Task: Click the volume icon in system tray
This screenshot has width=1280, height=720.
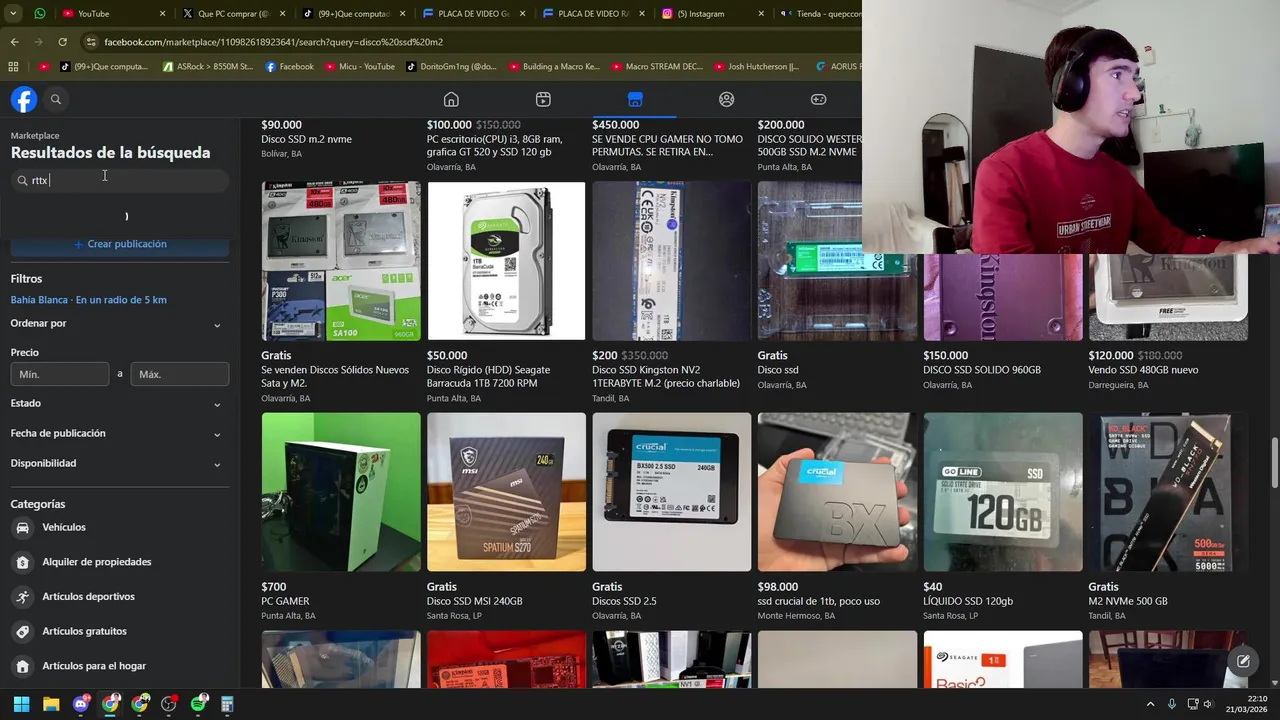Action: click(x=1209, y=704)
